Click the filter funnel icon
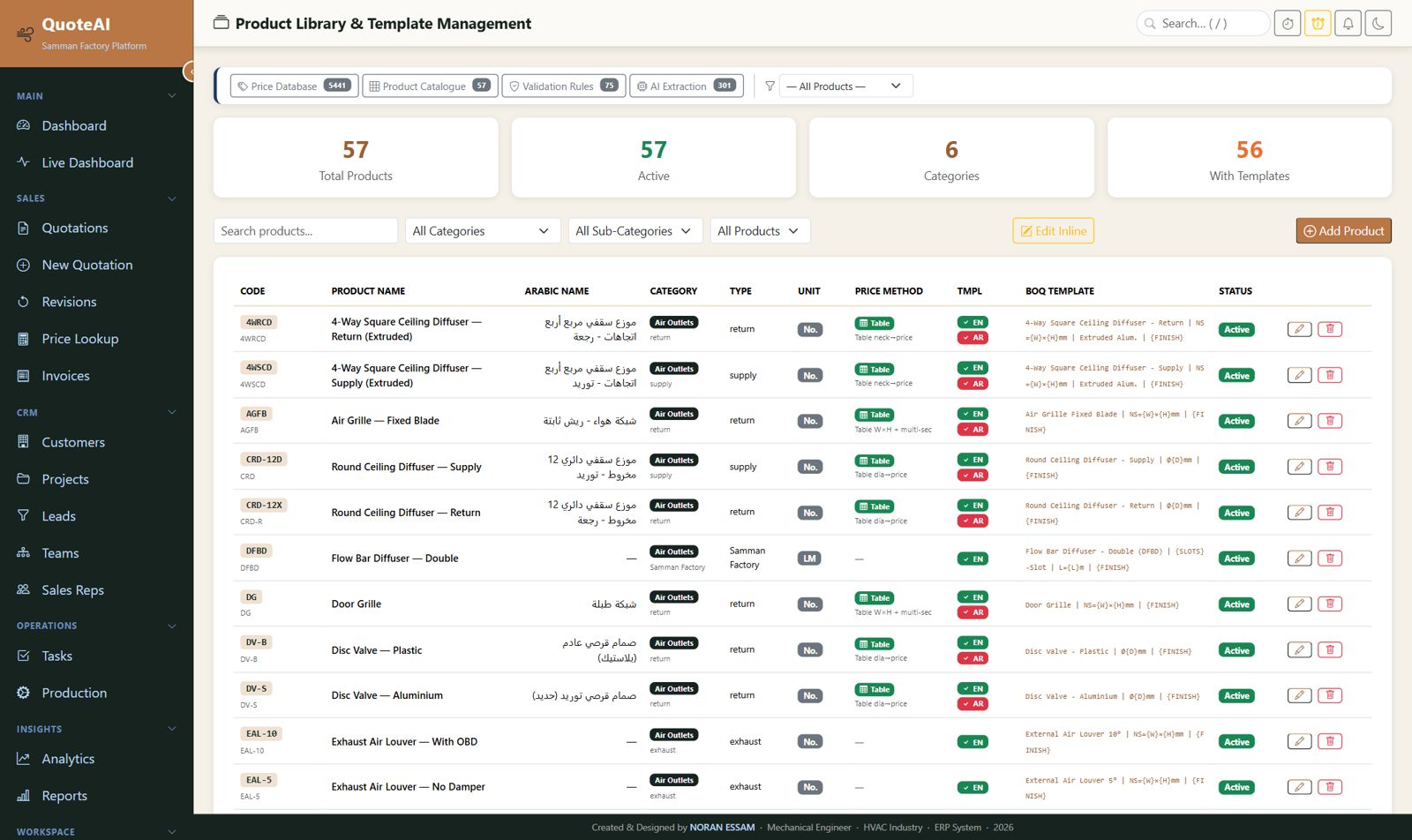The height and width of the screenshot is (840, 1412). pyautogui.click(x=770, y=86)
